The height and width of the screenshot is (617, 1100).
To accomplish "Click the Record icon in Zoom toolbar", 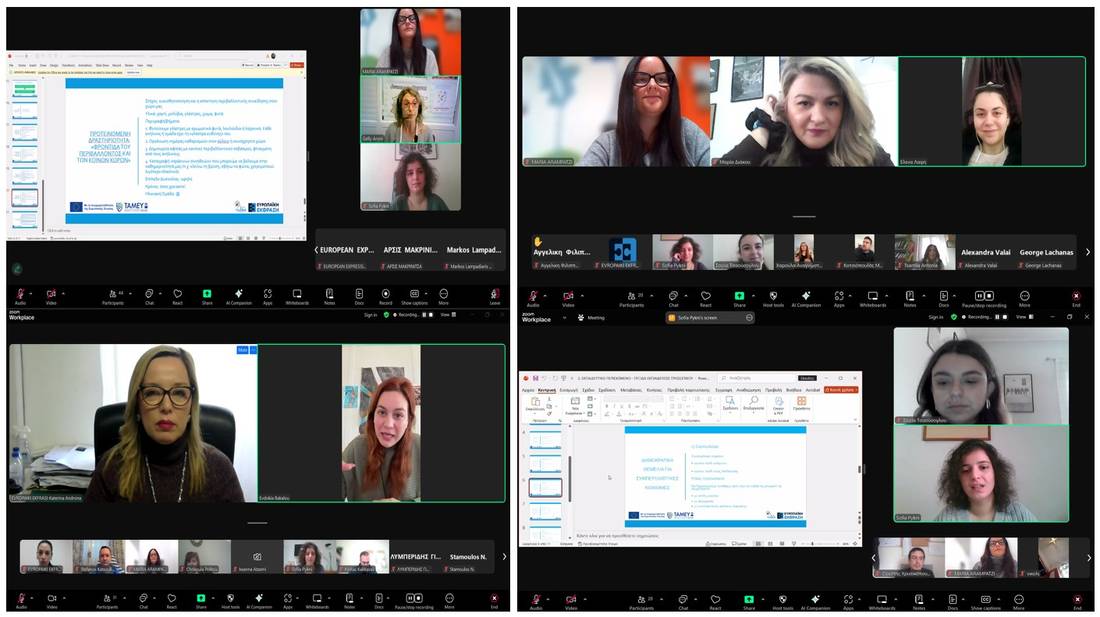I will point(385,294).
